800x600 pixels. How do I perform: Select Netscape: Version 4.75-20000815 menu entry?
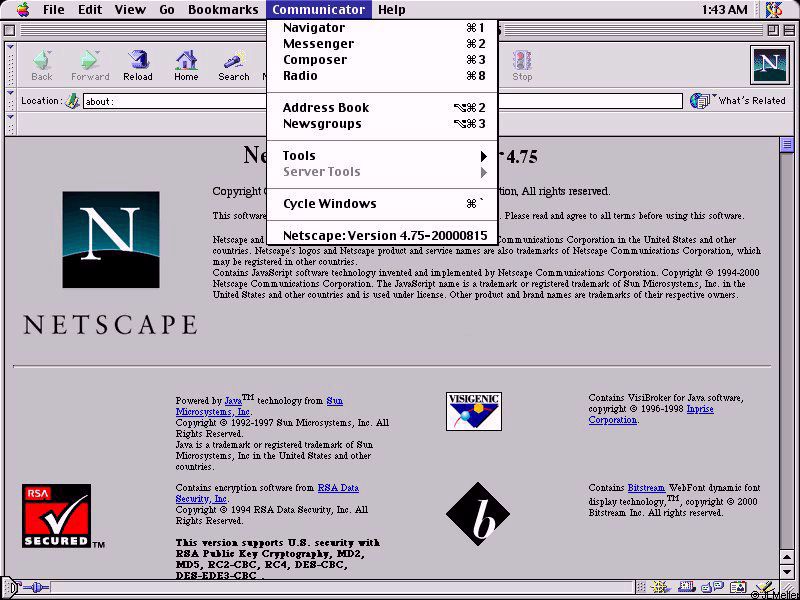tap(382, 236)
